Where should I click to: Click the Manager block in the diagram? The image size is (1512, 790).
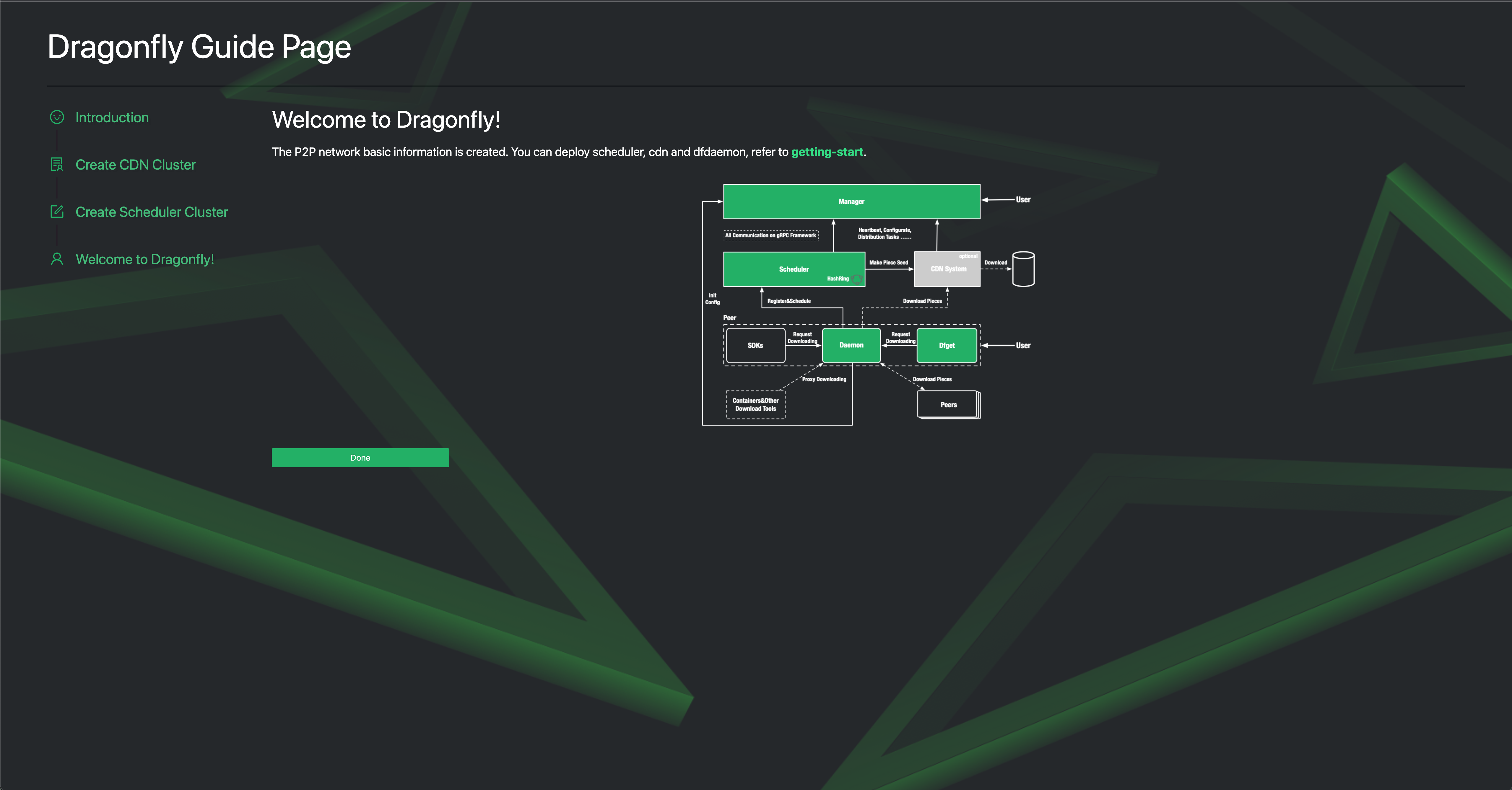click(x=852, y=201)
